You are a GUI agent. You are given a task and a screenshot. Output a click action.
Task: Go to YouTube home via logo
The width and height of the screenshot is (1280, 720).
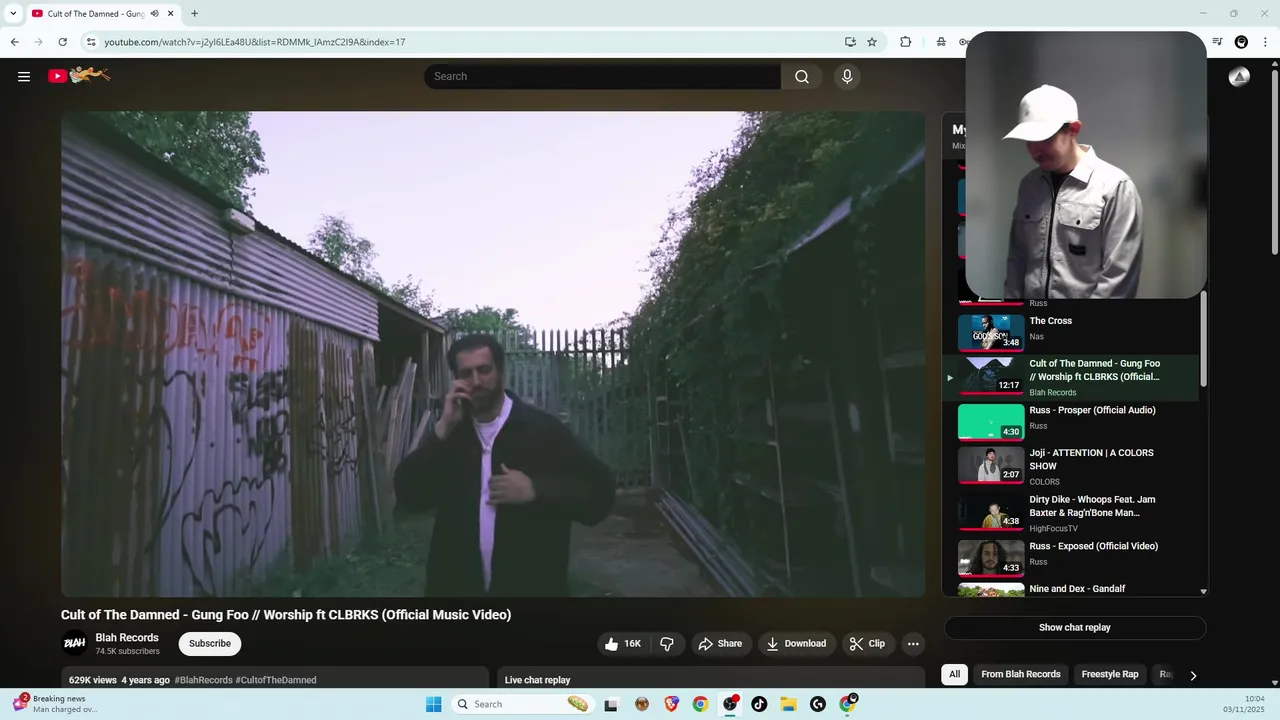click(x=79, y=76)
